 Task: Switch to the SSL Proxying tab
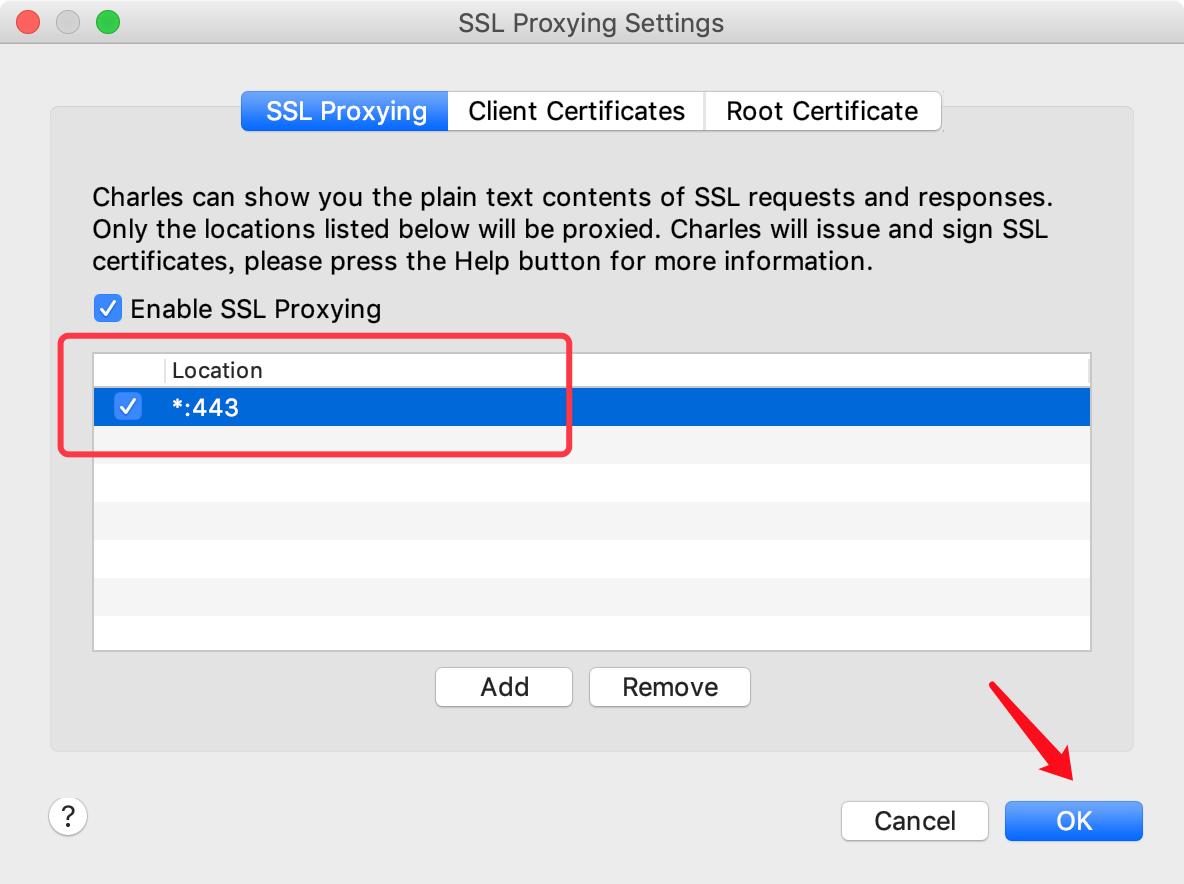(x=346, y=111)
